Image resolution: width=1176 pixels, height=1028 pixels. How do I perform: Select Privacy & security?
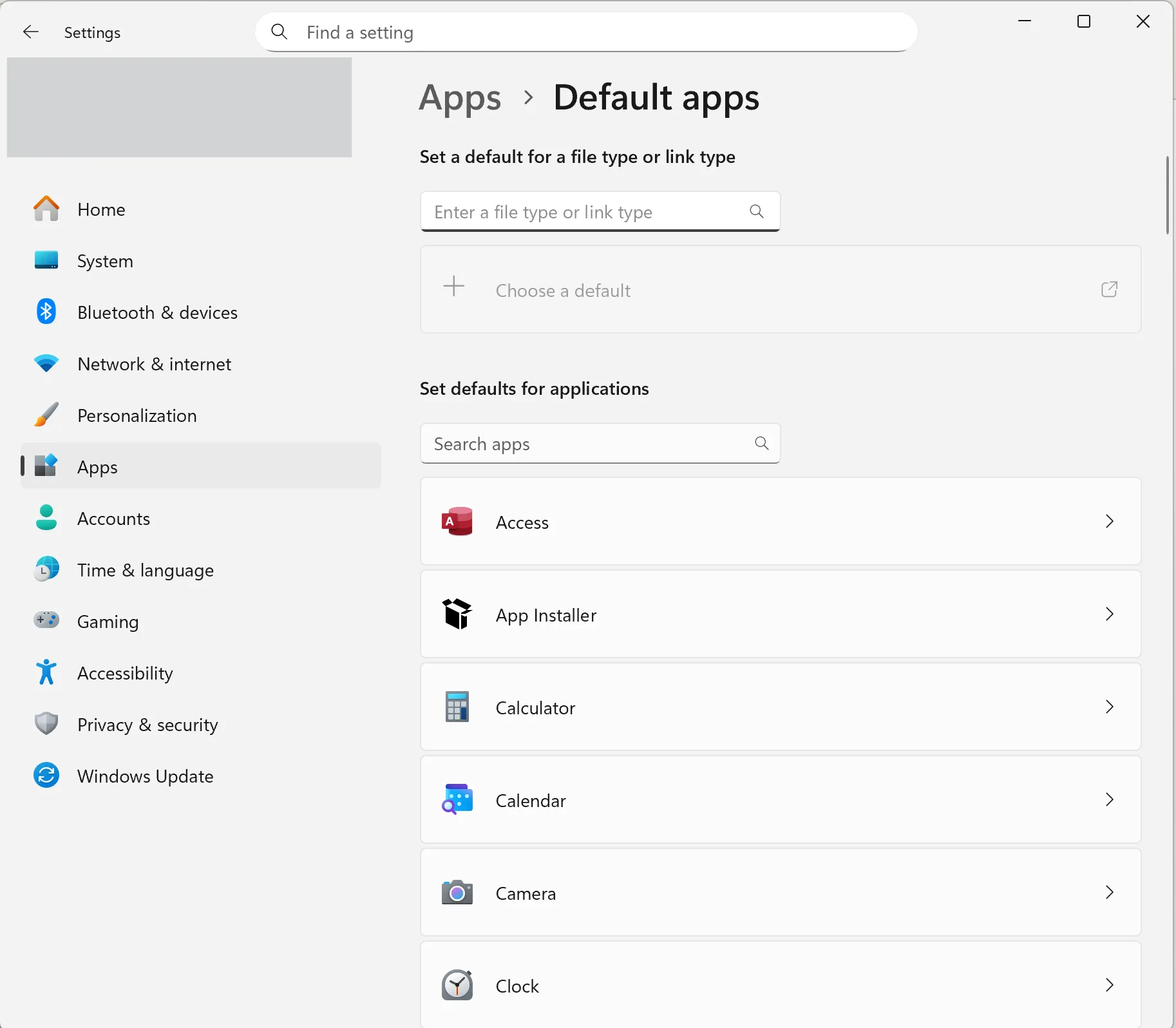tap(201, 724)
